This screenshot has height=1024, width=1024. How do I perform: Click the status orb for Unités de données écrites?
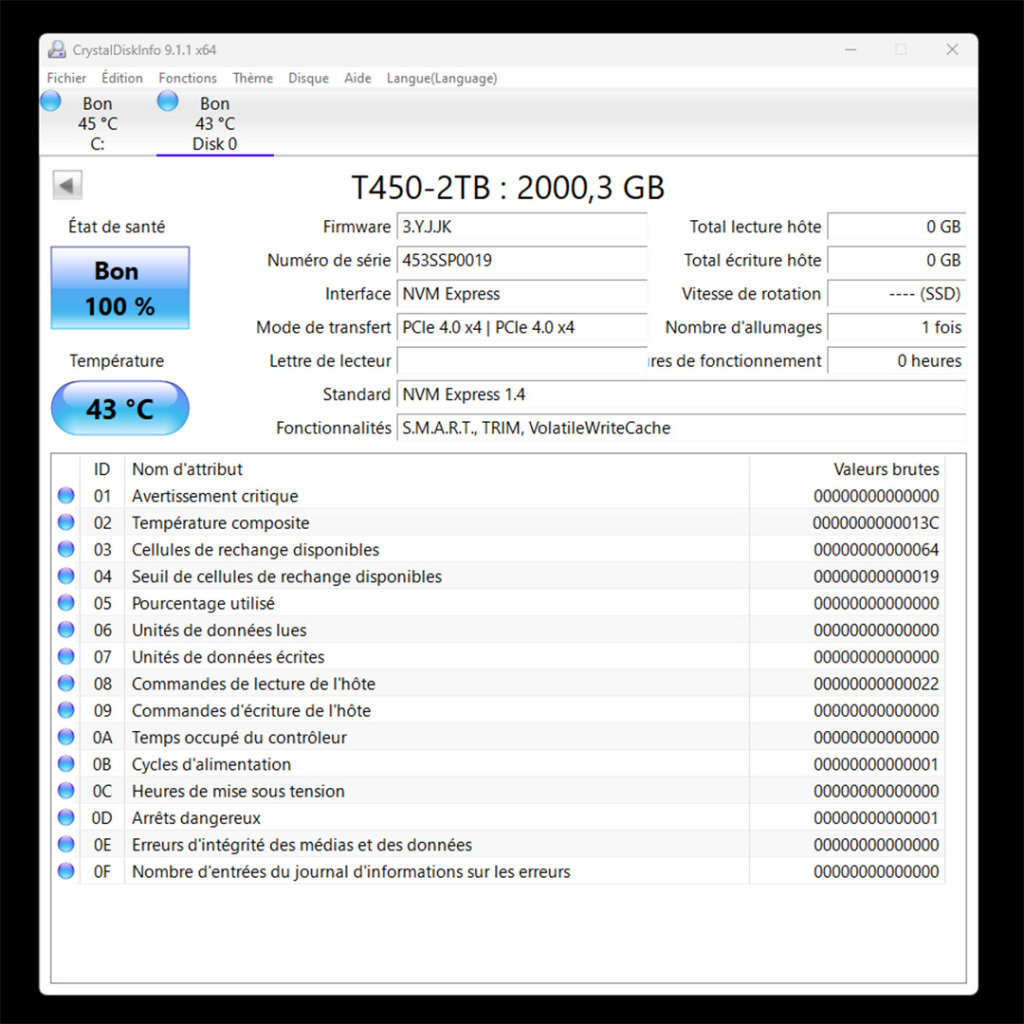(66, 656)
